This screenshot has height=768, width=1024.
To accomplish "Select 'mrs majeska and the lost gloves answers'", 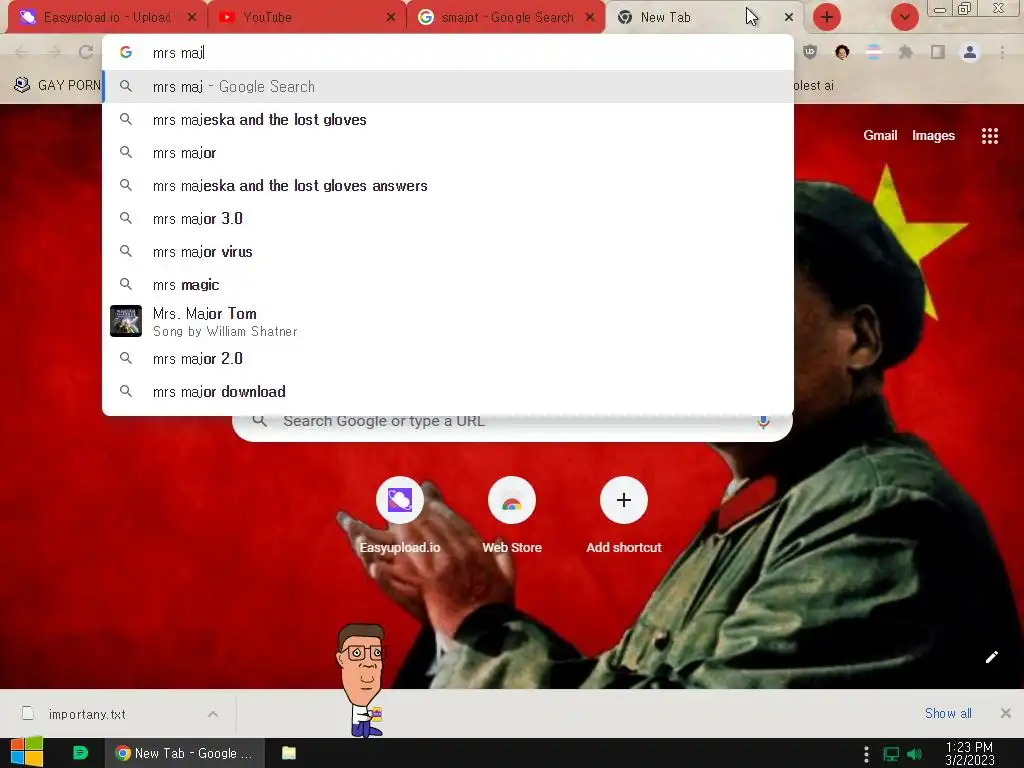I will (448, 185).
